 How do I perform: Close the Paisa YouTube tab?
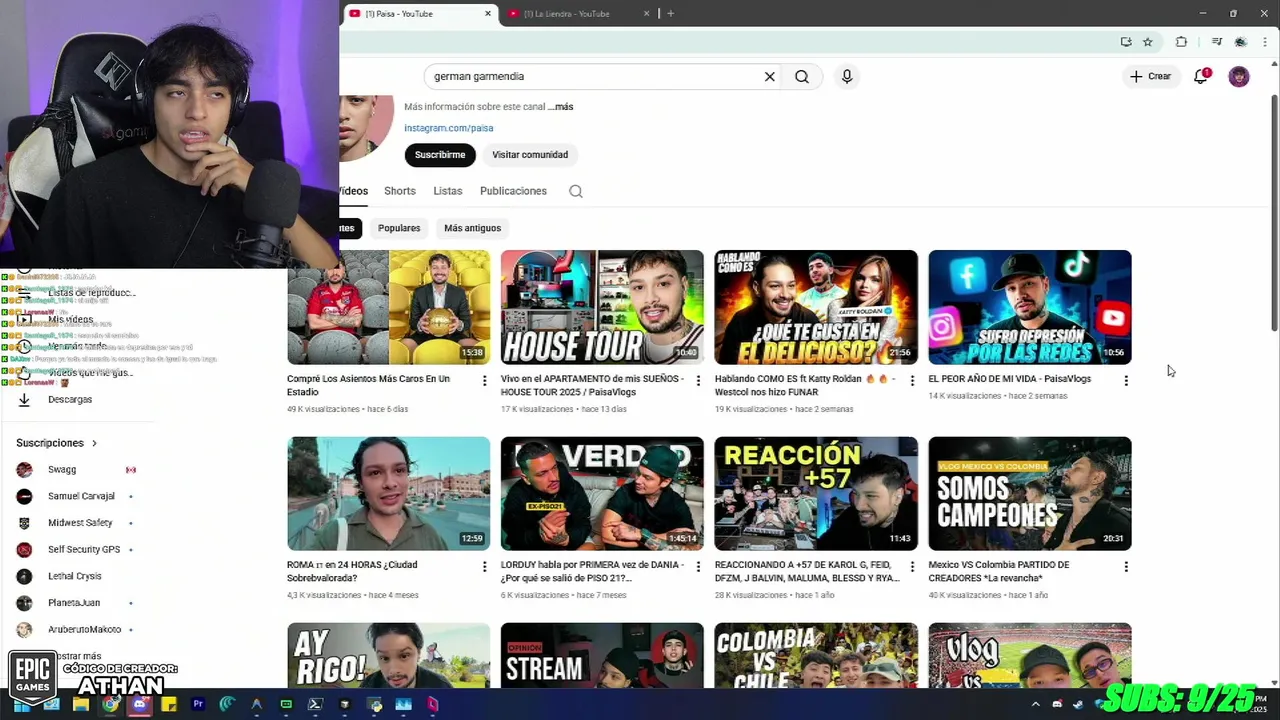488,13
